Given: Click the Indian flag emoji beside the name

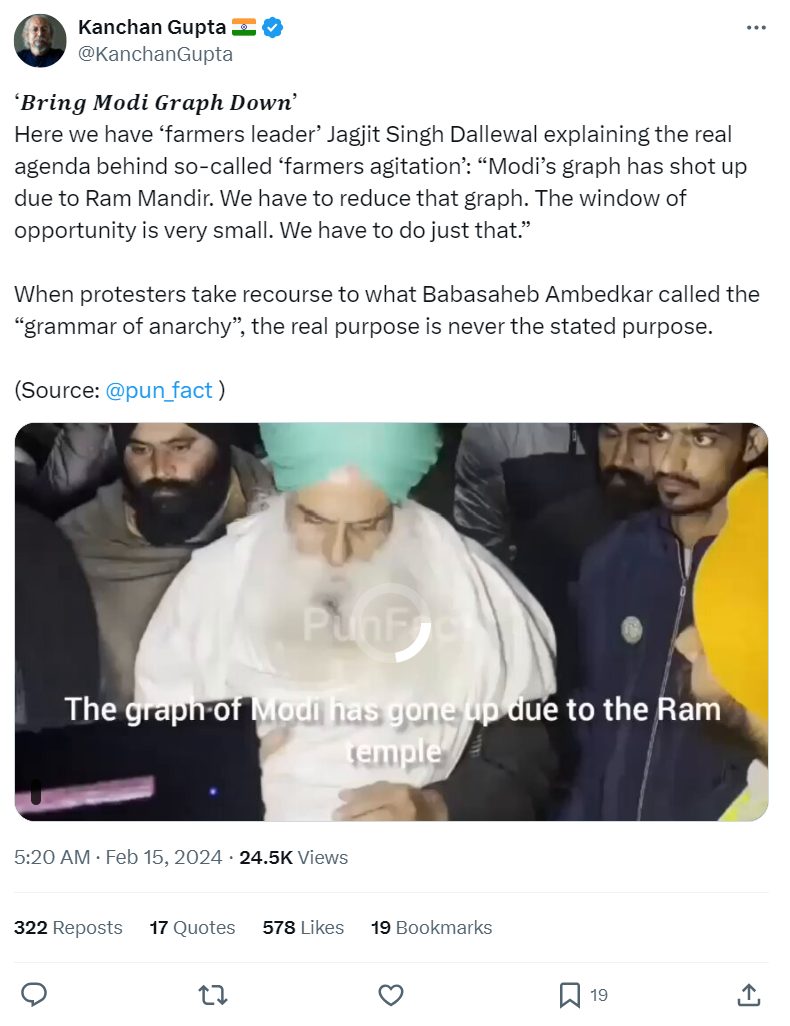Looking at the screenshot, I should pos(243,27).
